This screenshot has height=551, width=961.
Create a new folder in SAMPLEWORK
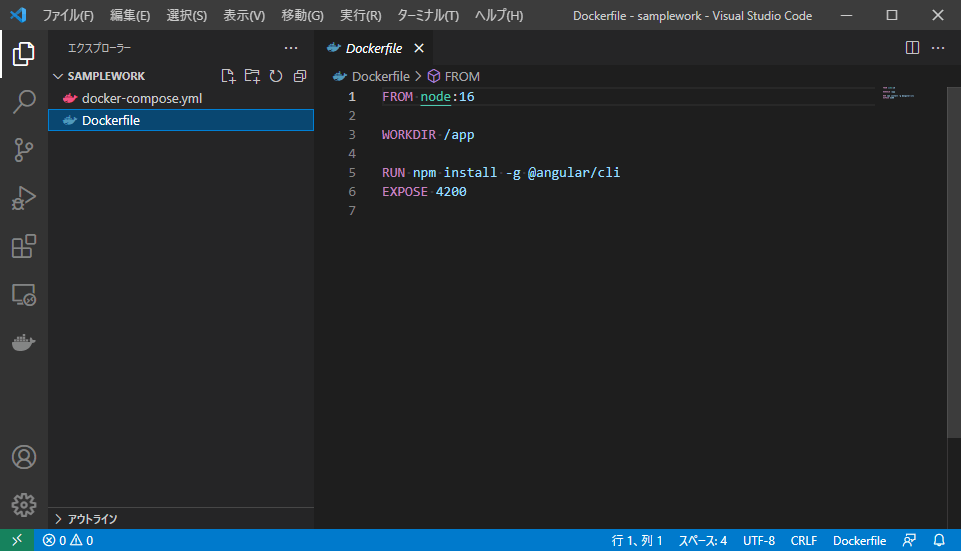pyautogui.click(x=252, y=76)
